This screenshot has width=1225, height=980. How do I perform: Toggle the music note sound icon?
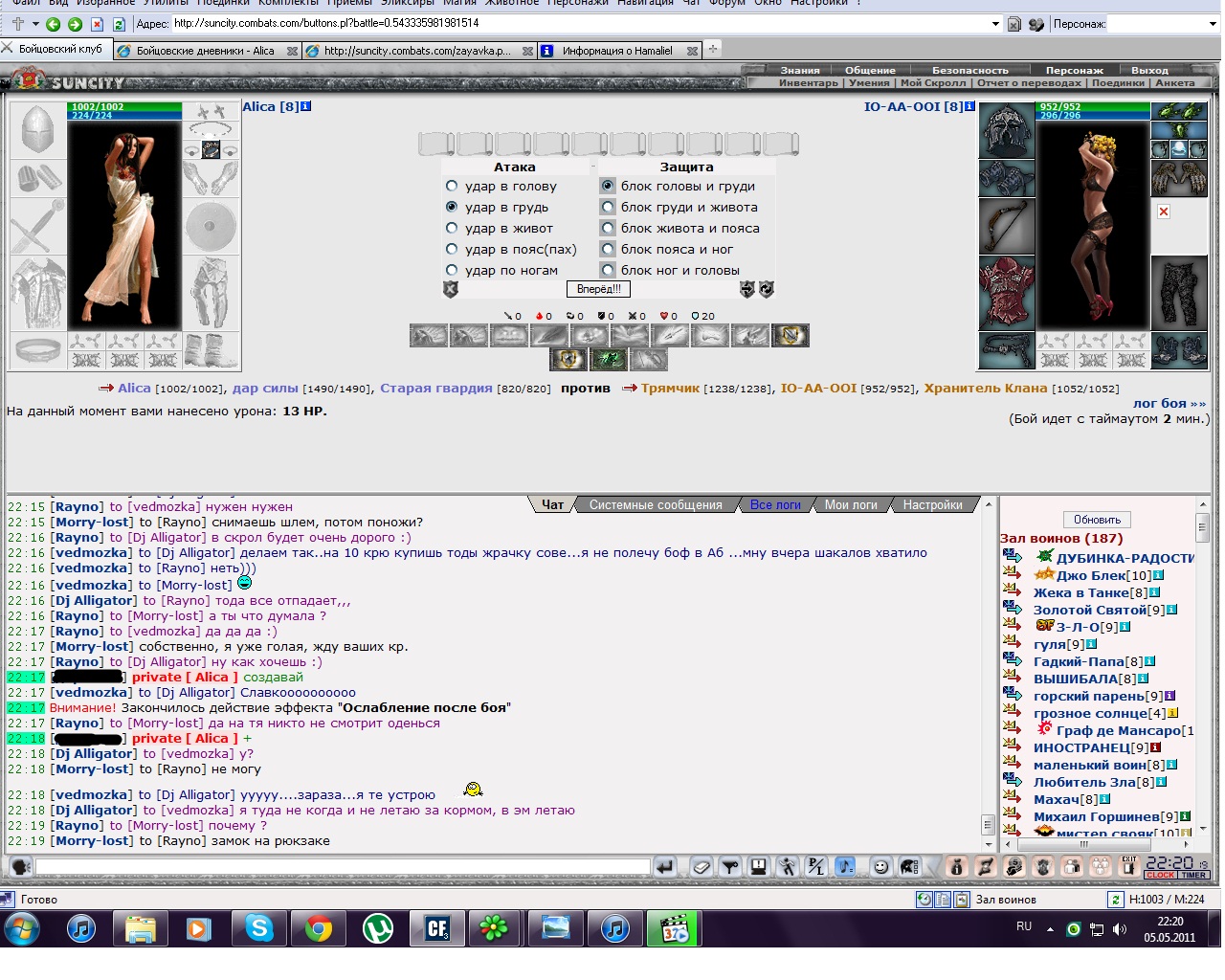(x=845, y=867)
